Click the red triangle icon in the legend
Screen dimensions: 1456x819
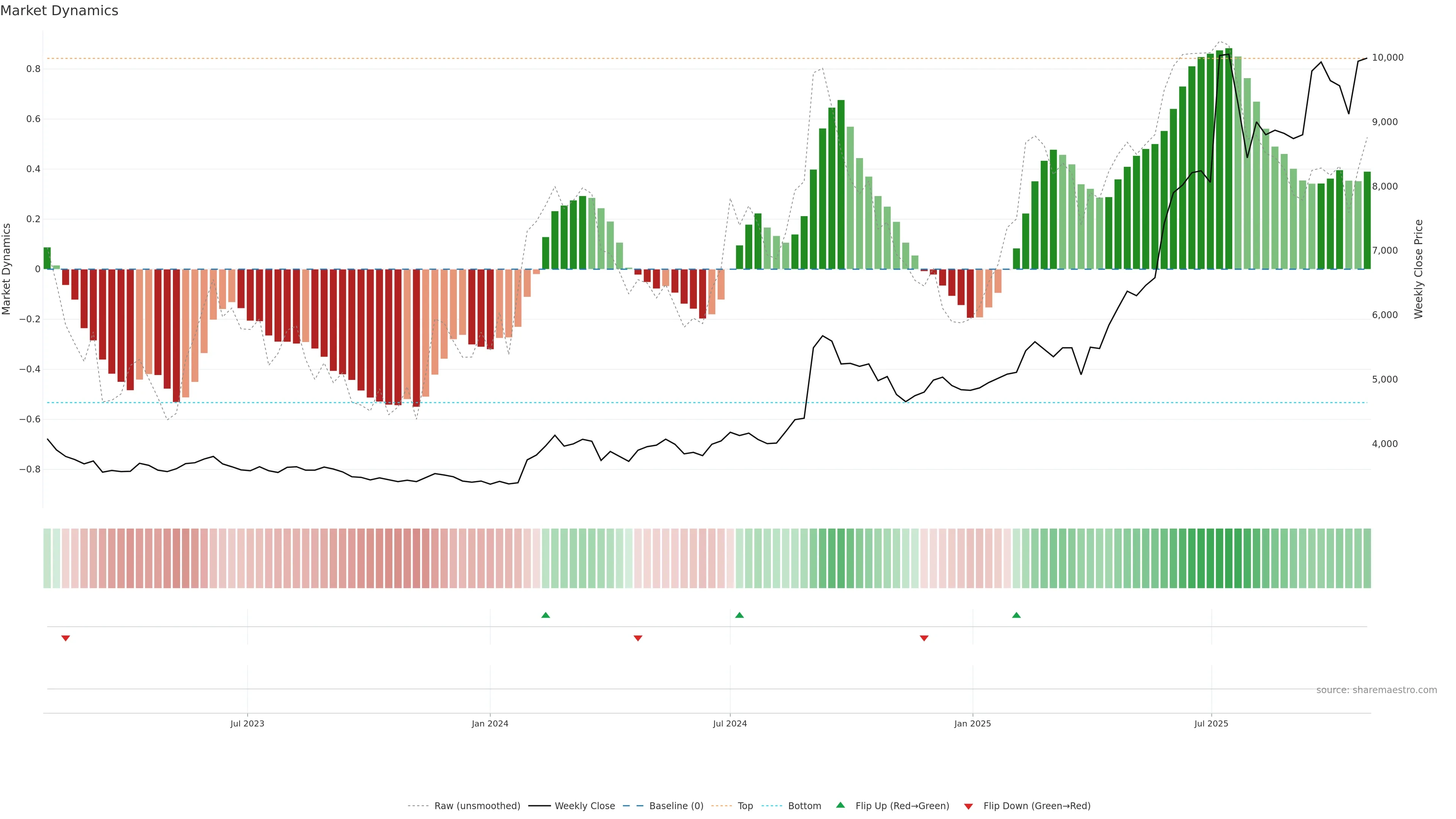tap(968, 806)
